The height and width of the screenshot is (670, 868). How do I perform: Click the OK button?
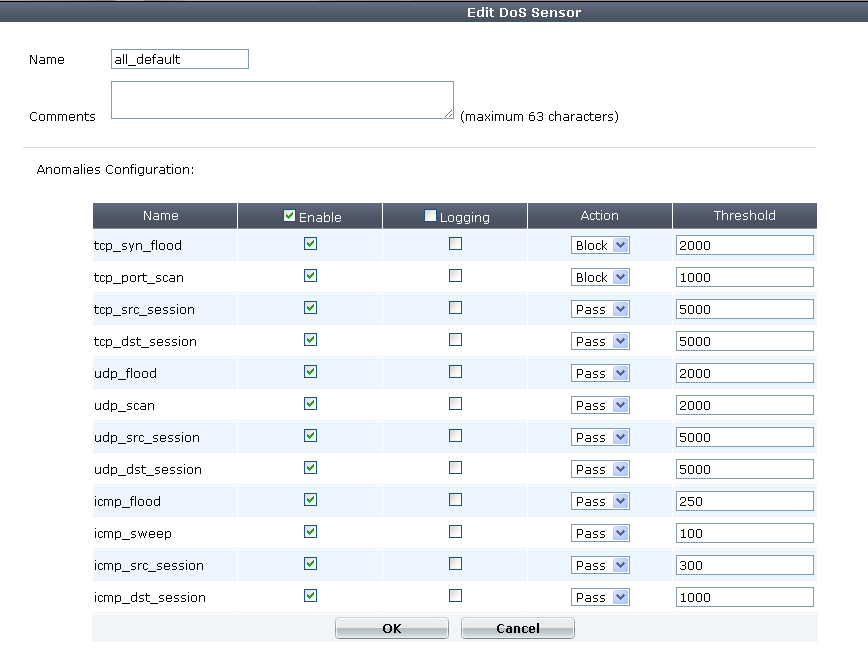pos(392,628)
